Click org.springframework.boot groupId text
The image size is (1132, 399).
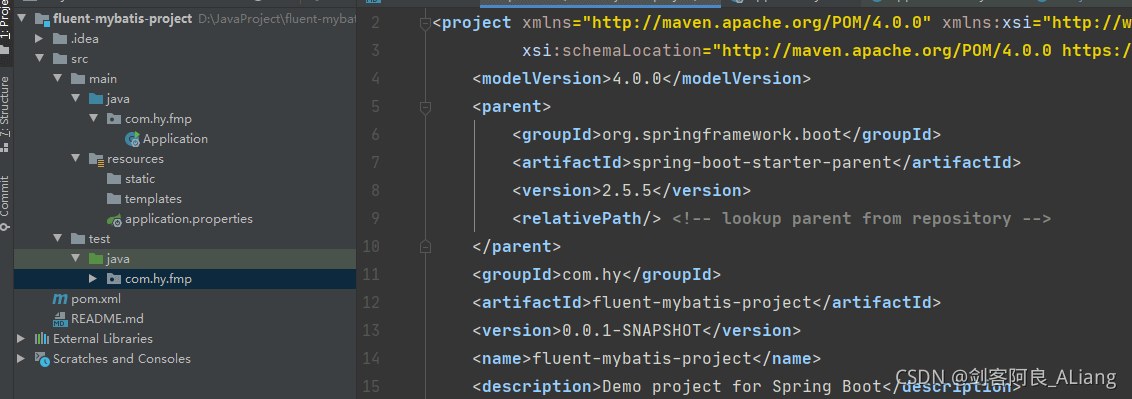722,135
